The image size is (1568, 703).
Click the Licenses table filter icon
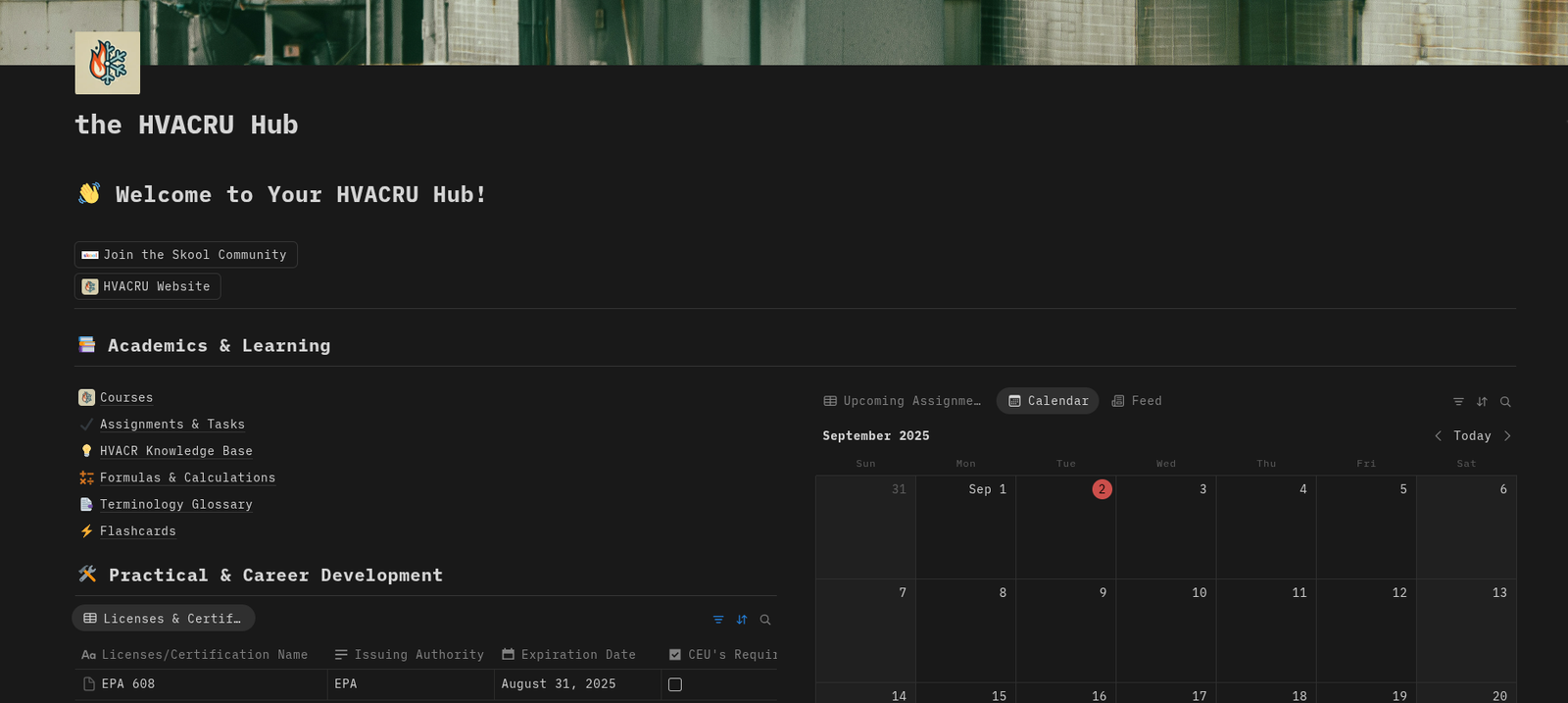718,620
